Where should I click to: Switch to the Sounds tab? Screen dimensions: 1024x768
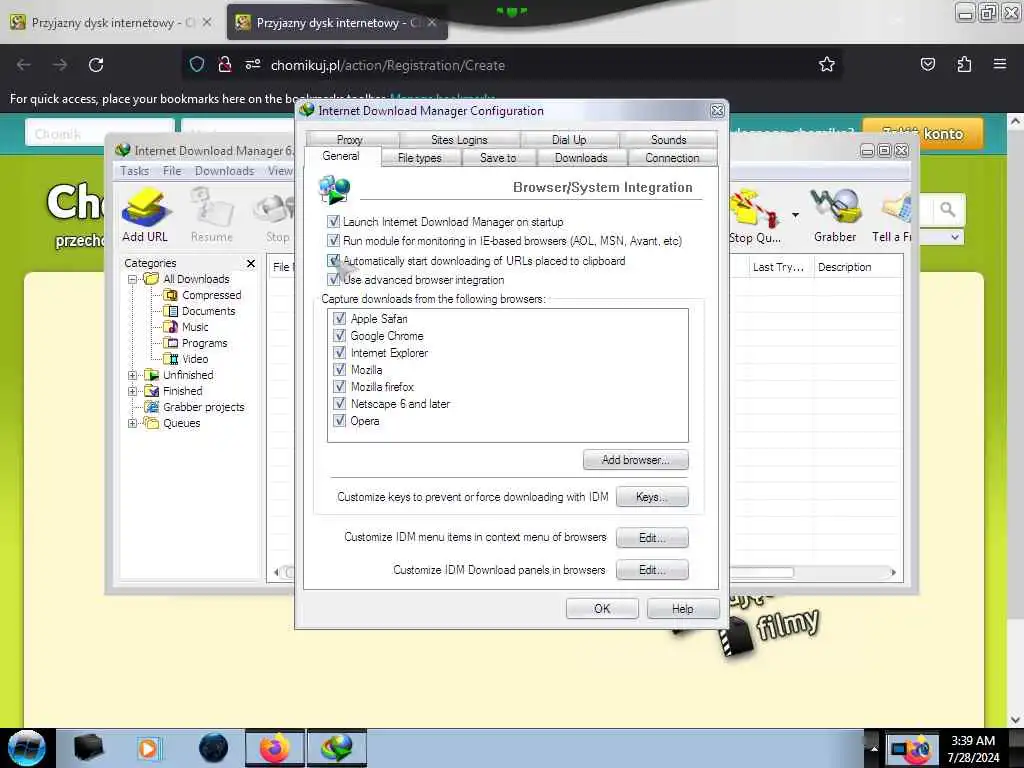coord(668,139)
